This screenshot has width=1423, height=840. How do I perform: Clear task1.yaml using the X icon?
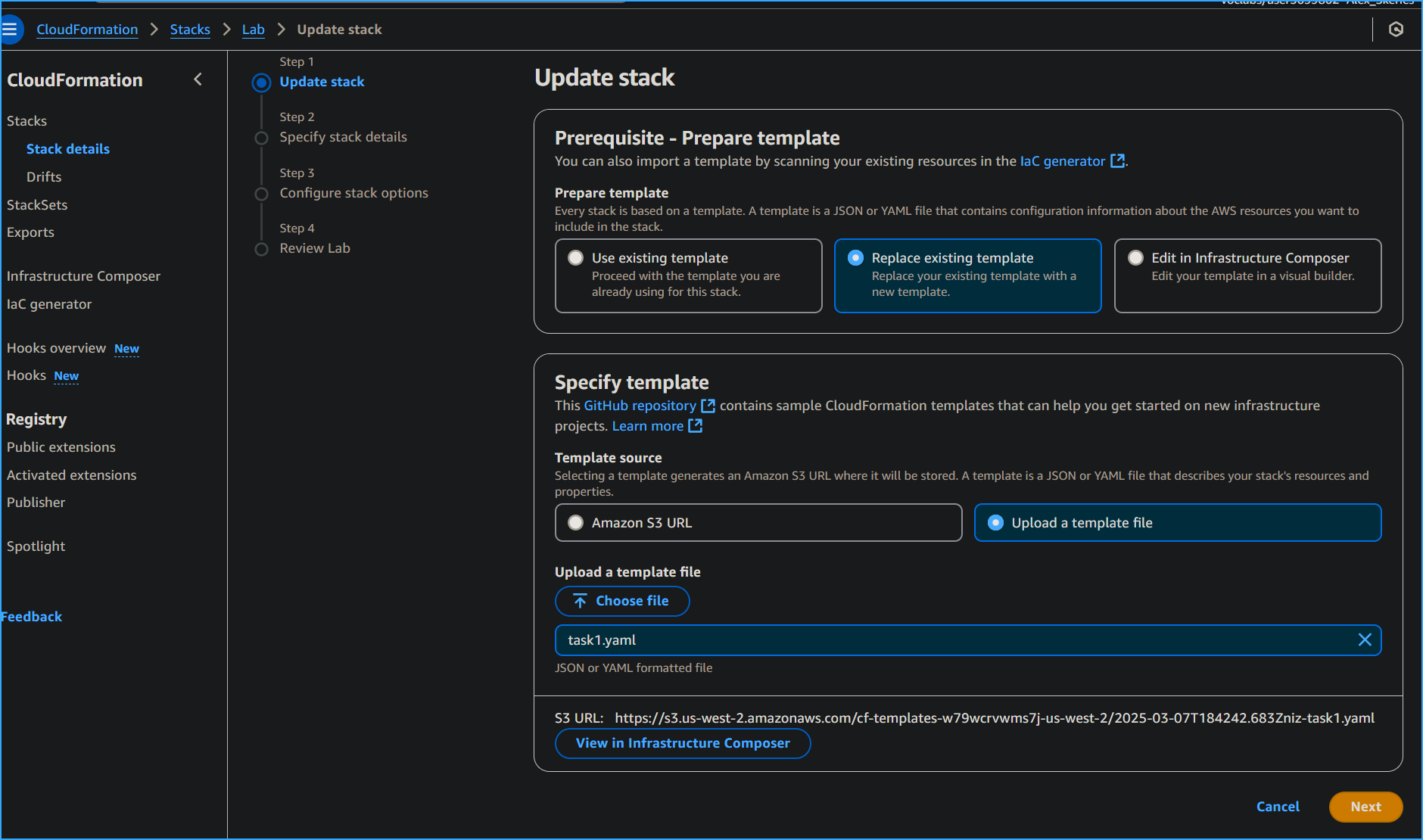click(x=1365, y=639)
